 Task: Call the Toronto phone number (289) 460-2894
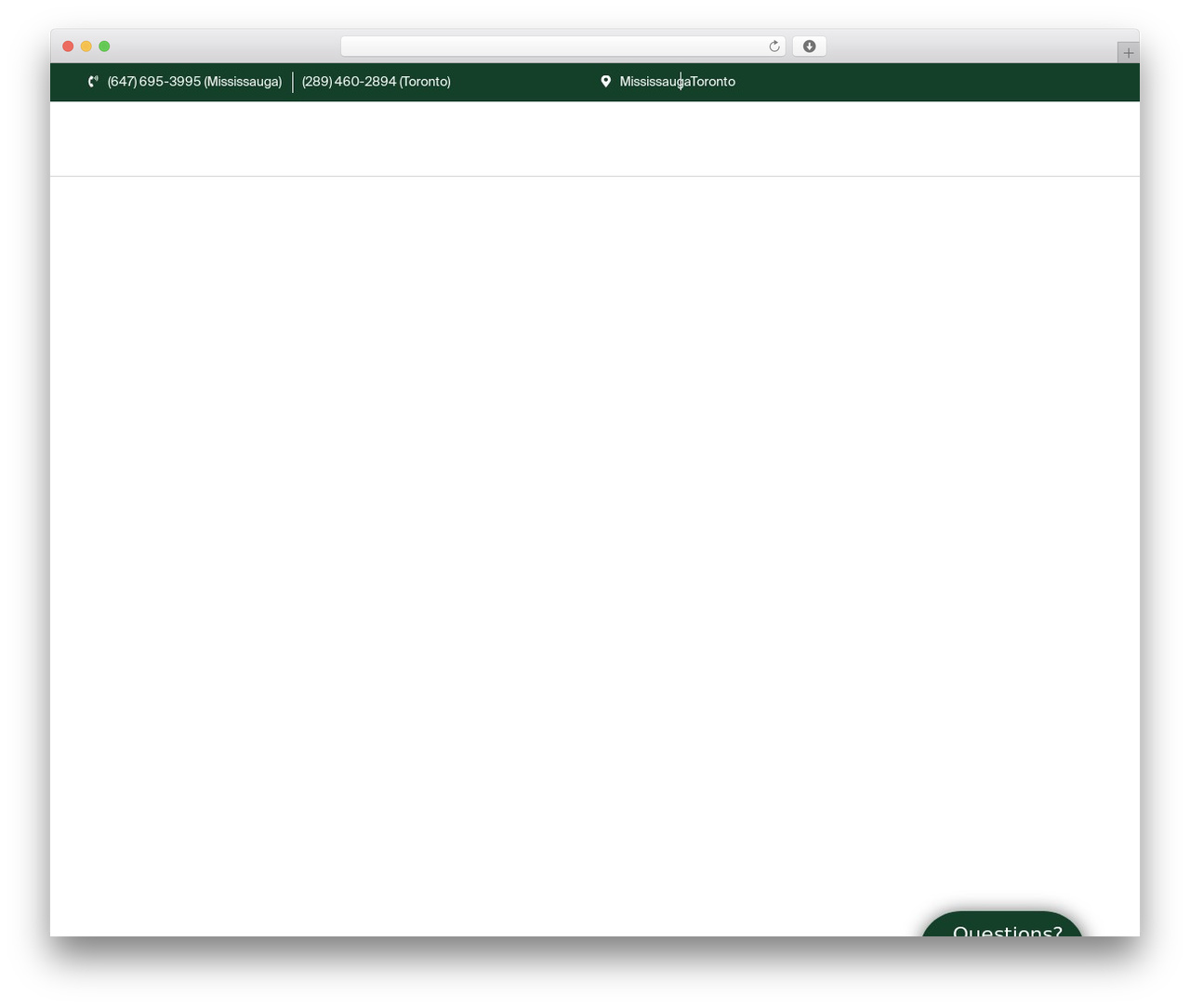pos(377,82)
